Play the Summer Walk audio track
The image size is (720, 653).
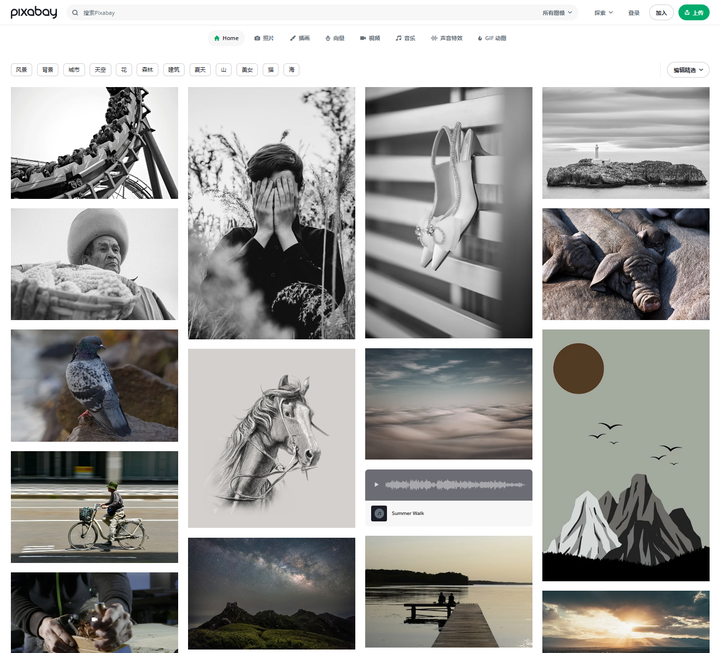[x=376, y=484]
